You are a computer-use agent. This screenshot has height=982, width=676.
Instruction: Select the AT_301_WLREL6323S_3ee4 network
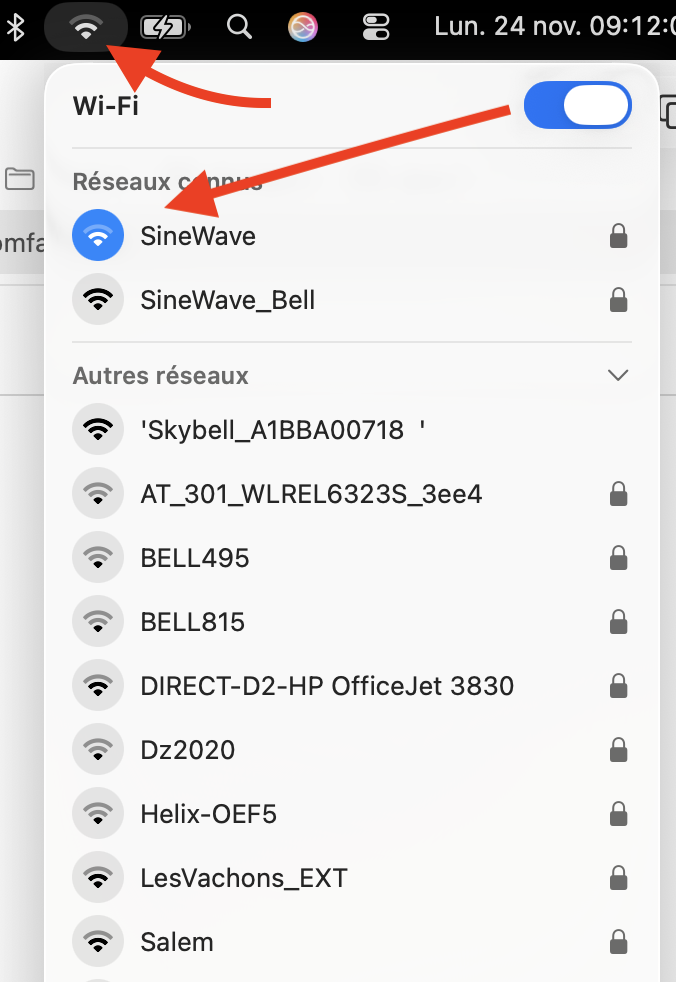tap(351, 494)
